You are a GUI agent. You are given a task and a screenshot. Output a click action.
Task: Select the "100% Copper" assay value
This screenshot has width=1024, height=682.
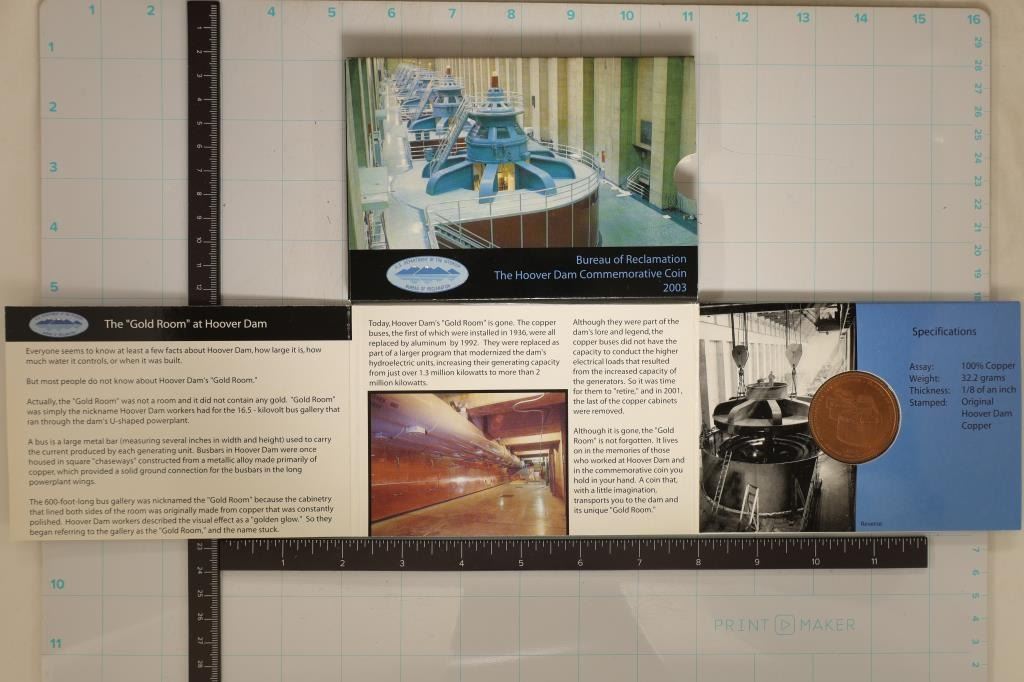987,366
